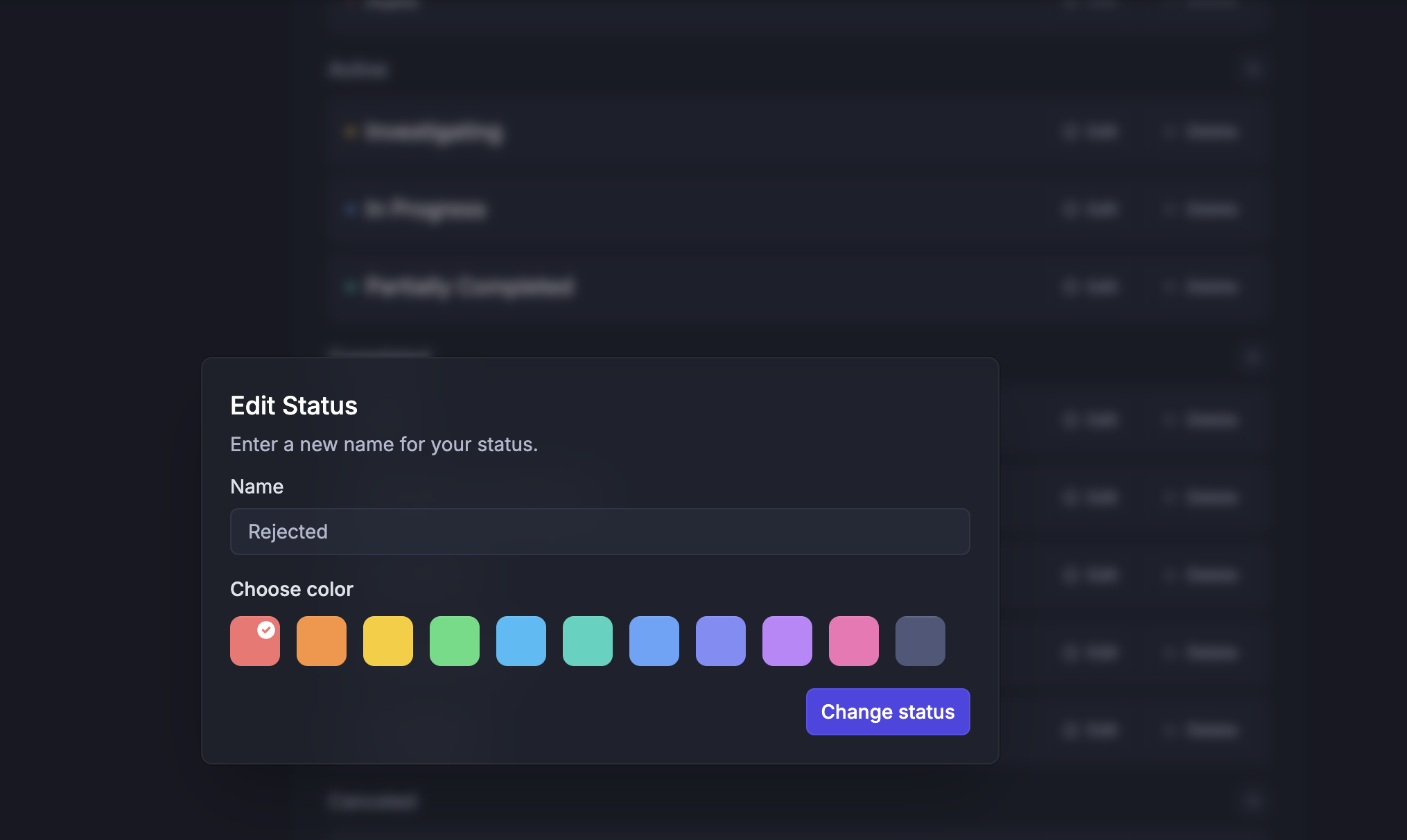Select the green color swatch

pyautogui.click(x=454, y=641)
